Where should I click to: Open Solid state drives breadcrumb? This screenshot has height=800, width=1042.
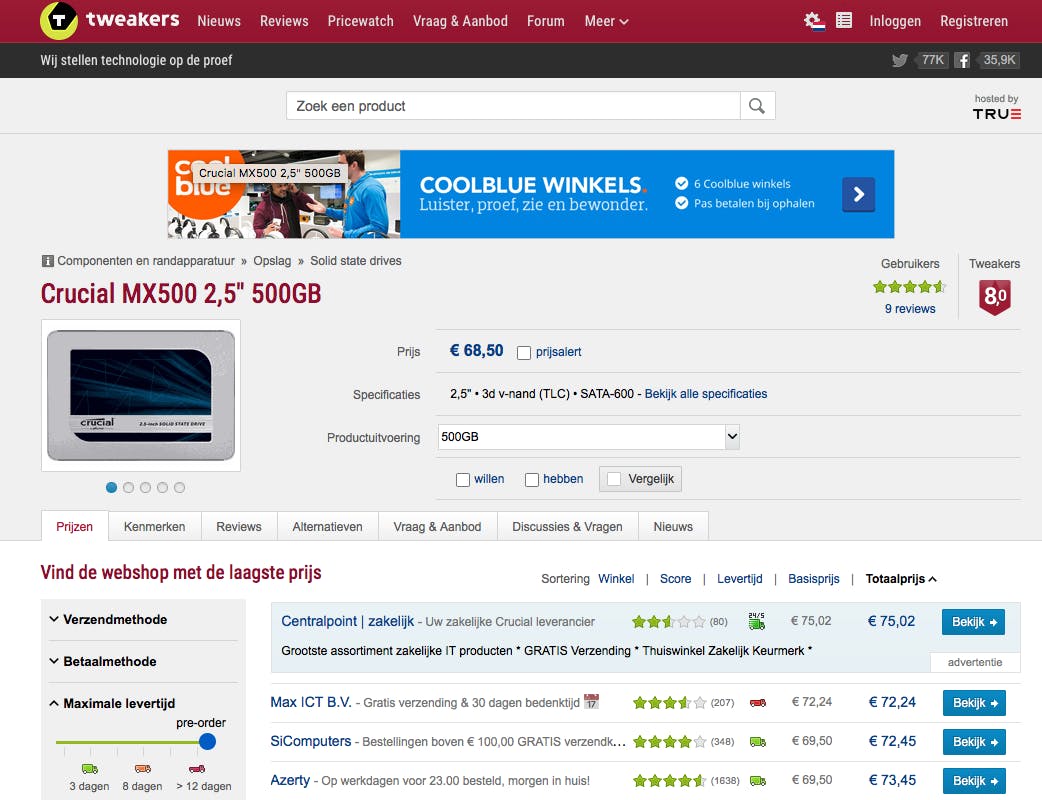pyautogui.click(x=356, y=261)
